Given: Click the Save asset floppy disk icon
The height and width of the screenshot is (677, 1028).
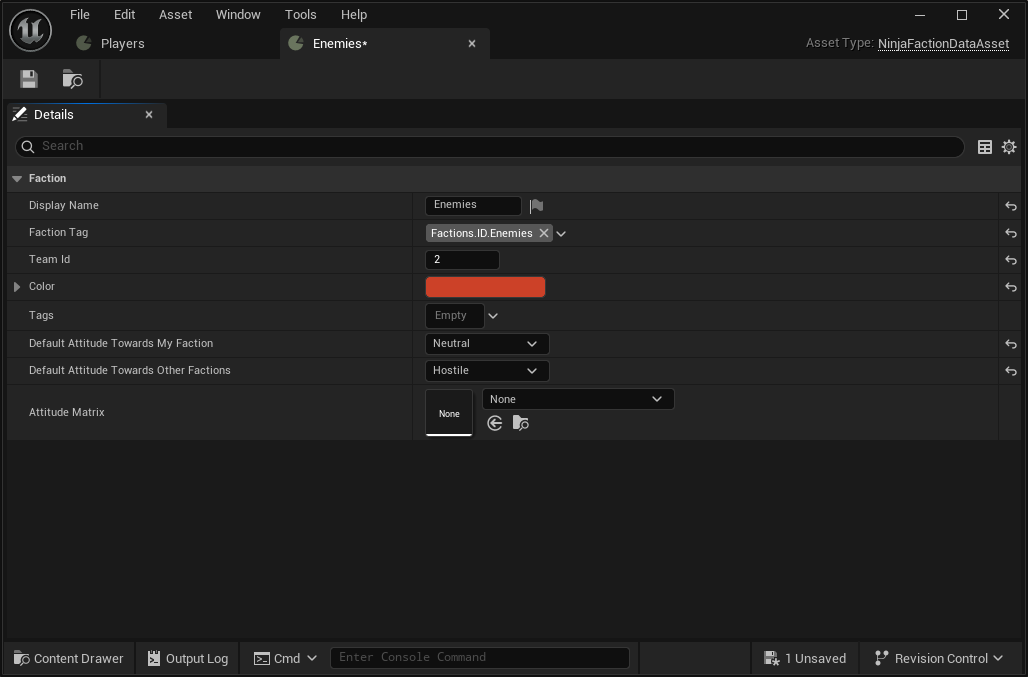Looking at the screenshot, I should point(28,79).
